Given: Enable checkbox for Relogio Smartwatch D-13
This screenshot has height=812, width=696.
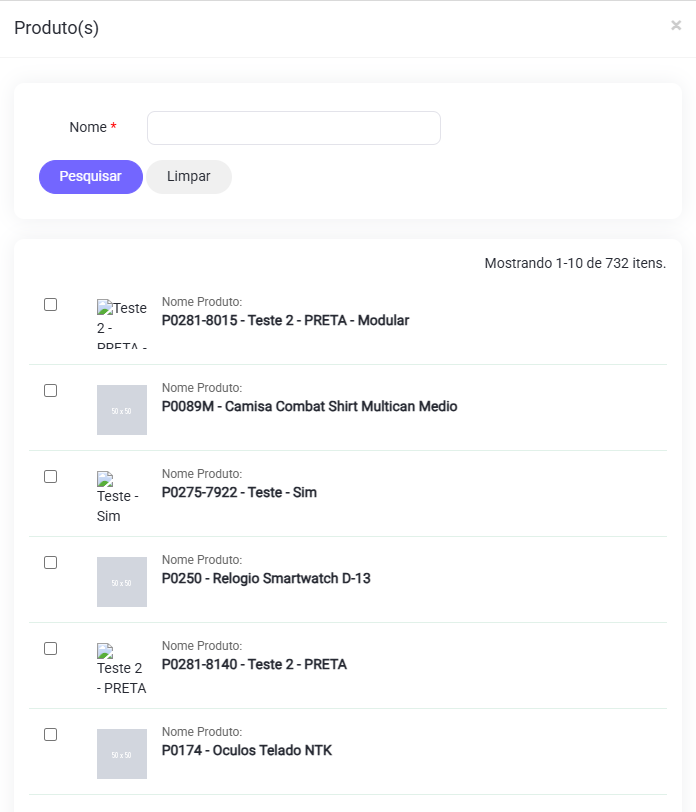Looking at the screenshot, I should coord(51,563).
